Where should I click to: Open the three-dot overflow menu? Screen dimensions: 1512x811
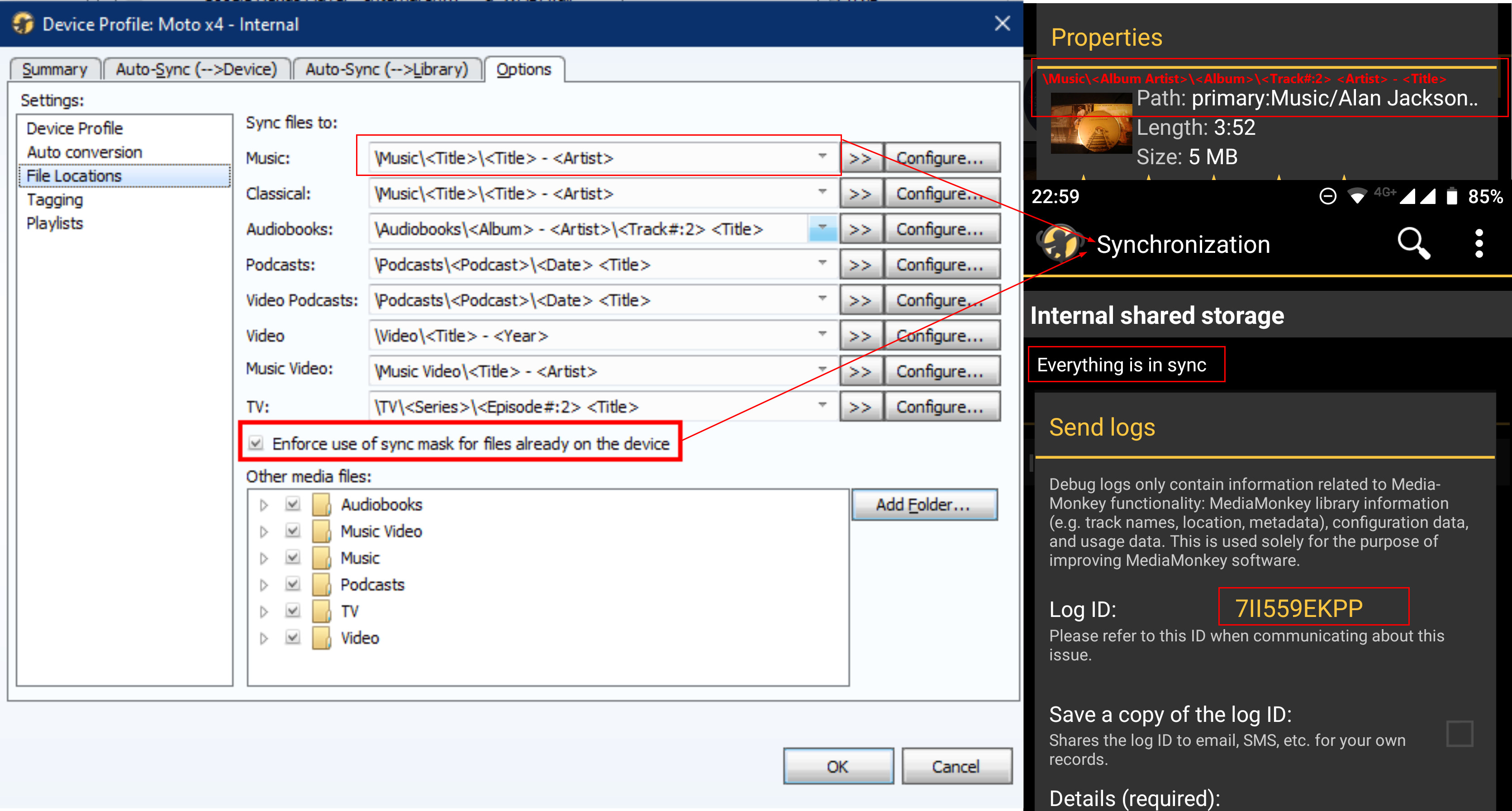1479,243
